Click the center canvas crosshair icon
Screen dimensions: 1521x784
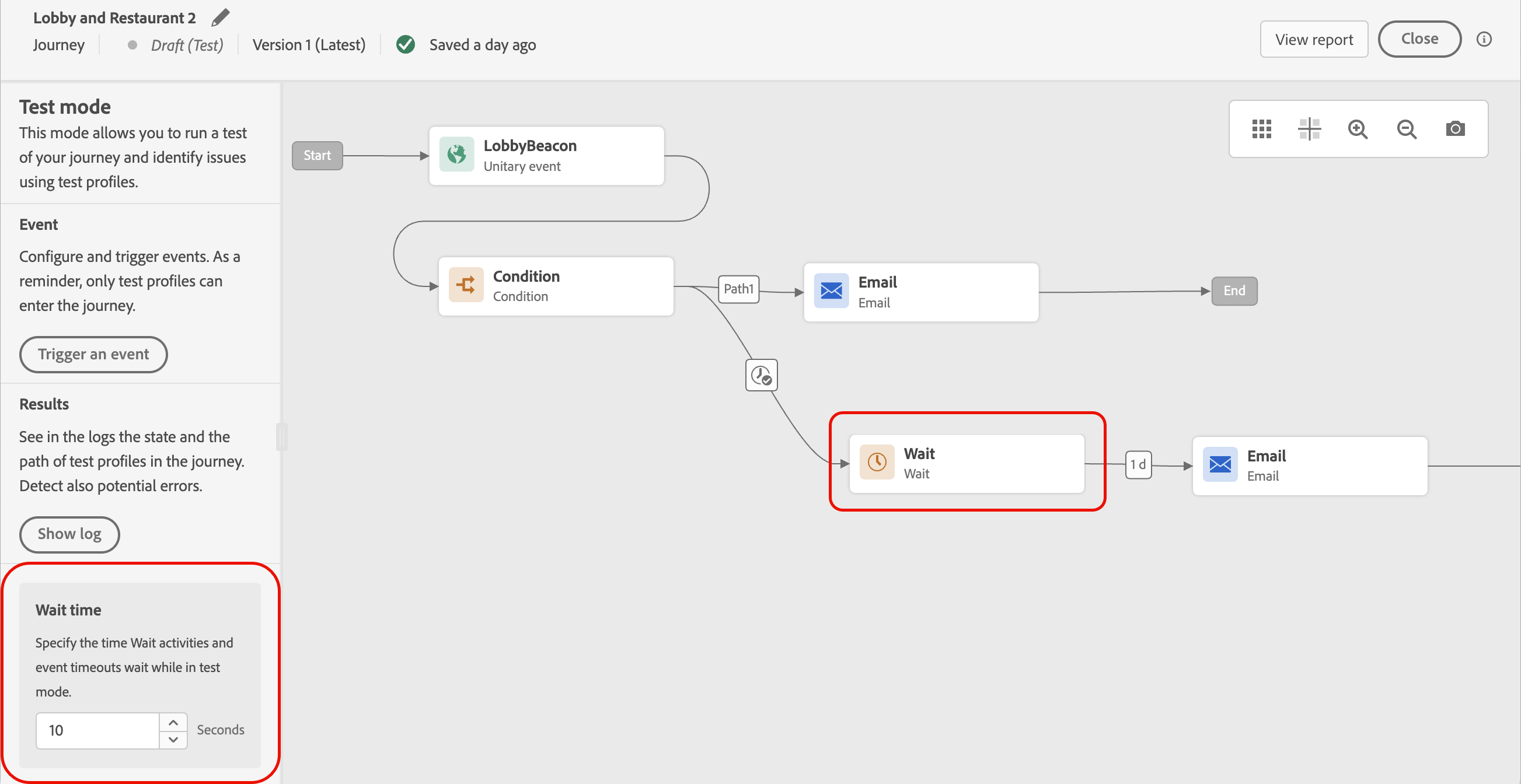pos(1309,128)
